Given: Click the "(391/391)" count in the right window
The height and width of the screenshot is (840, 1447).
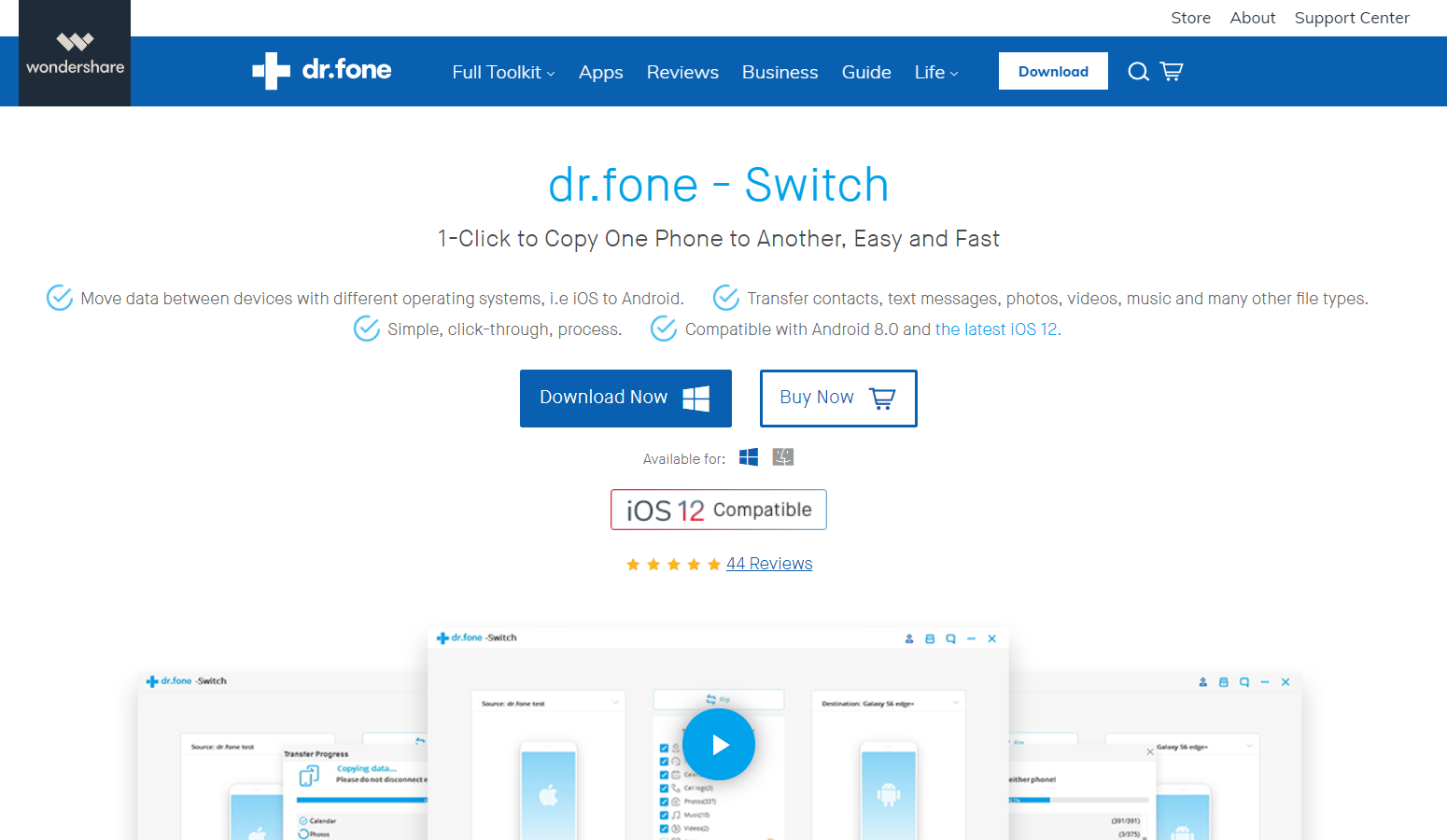Looking at the screenshot, I should [x=1125, y=821].
